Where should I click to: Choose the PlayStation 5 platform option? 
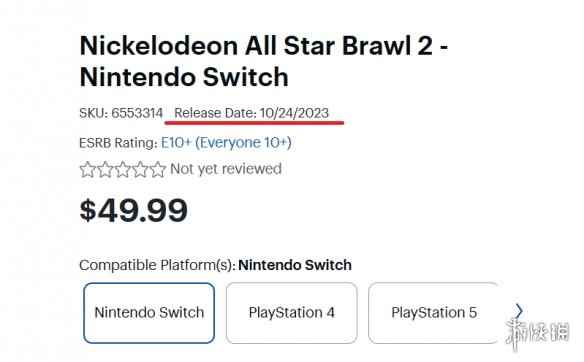click(x=434, y=313)
